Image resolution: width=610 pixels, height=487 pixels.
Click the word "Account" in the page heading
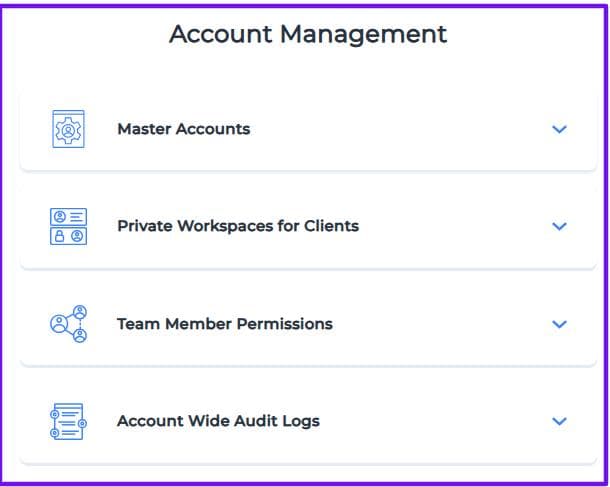219,34
